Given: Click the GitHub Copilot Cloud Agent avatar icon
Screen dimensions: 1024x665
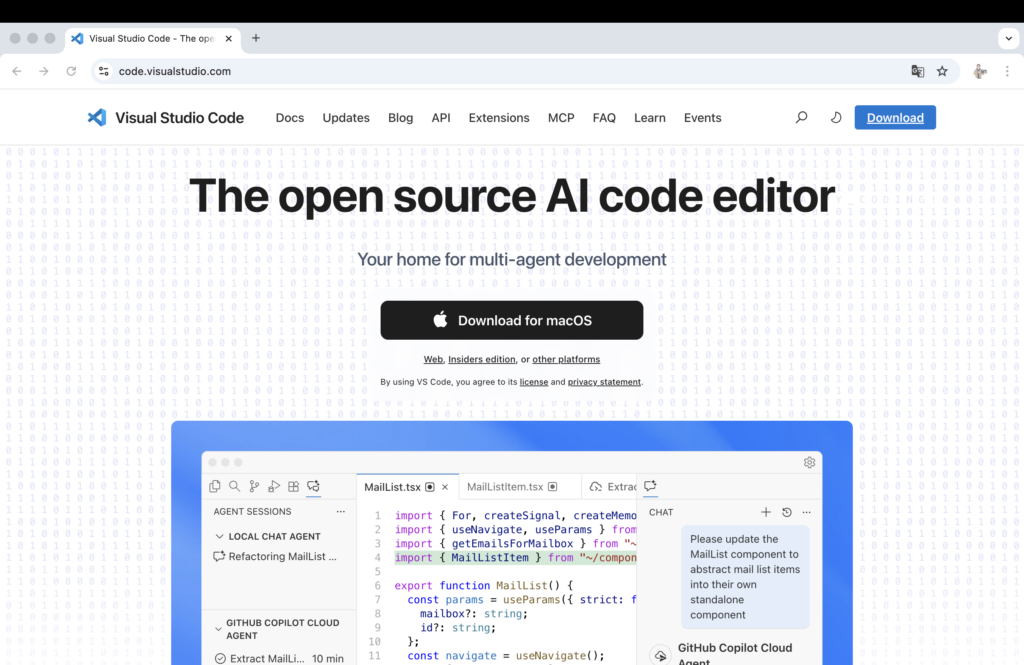Looking at the screenshot, I should coord(661,655).
